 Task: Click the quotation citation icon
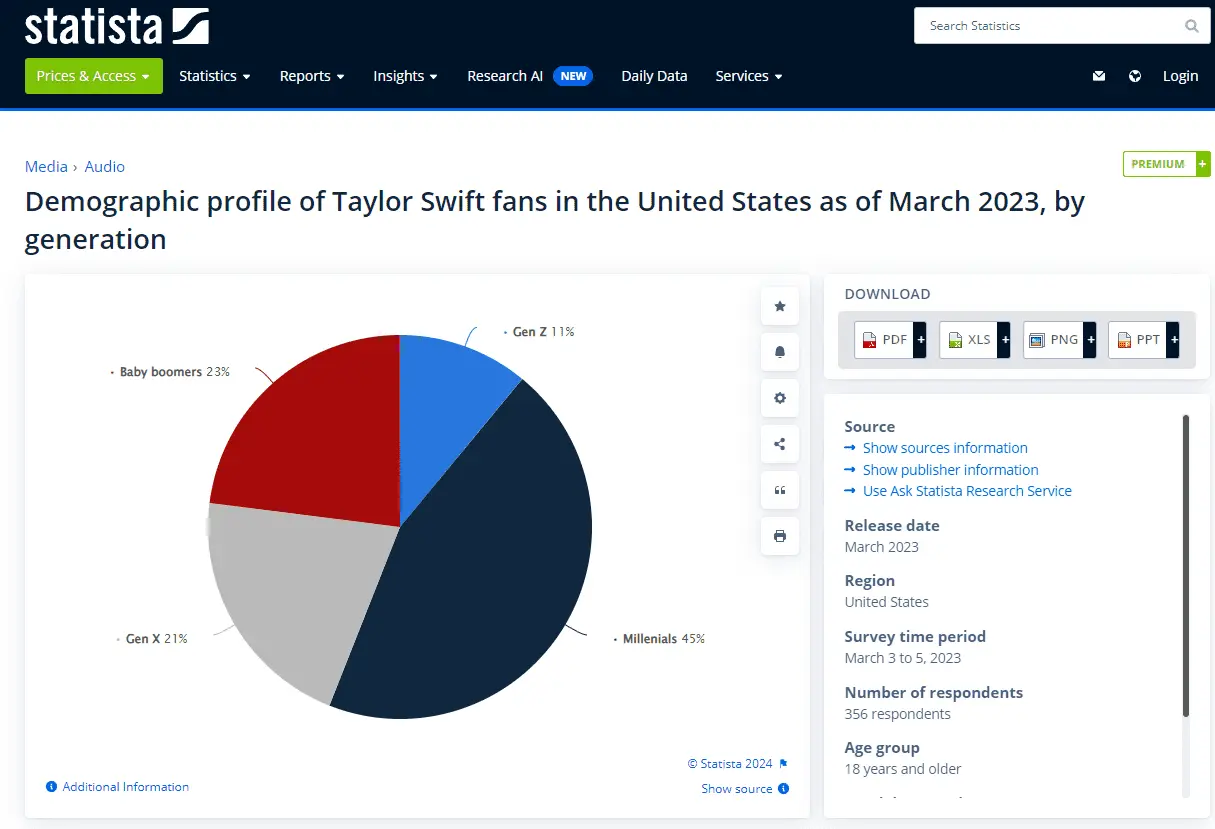780,490
